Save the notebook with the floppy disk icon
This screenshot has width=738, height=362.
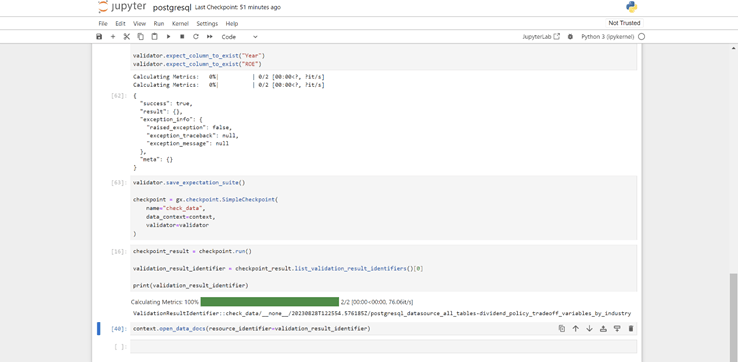pyautogui.click(x=99, y=37)
